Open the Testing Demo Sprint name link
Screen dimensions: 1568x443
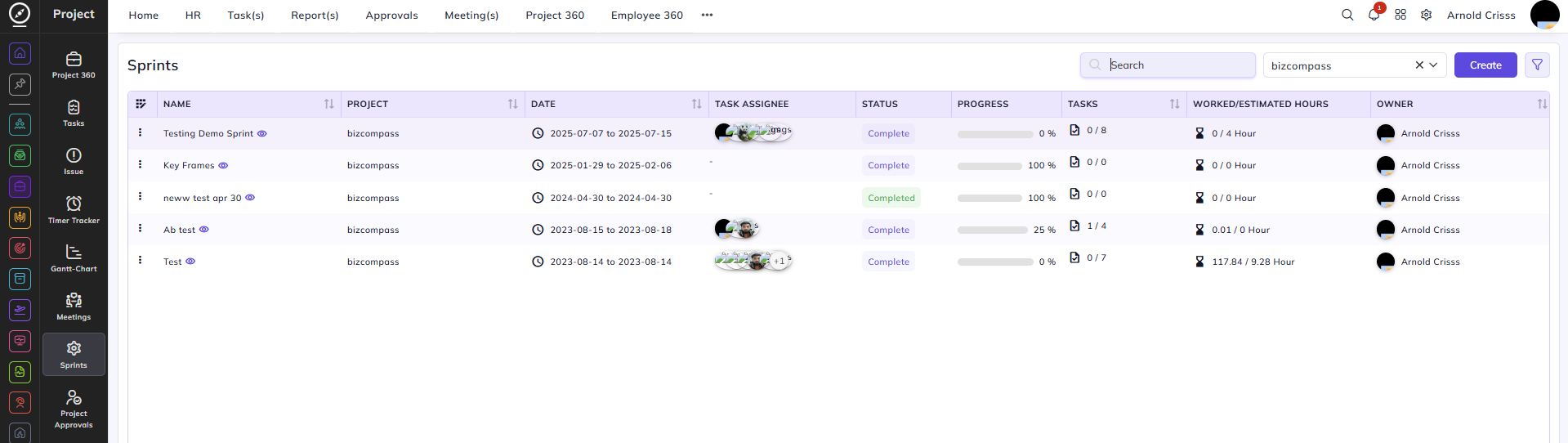[x=208, y=133]
